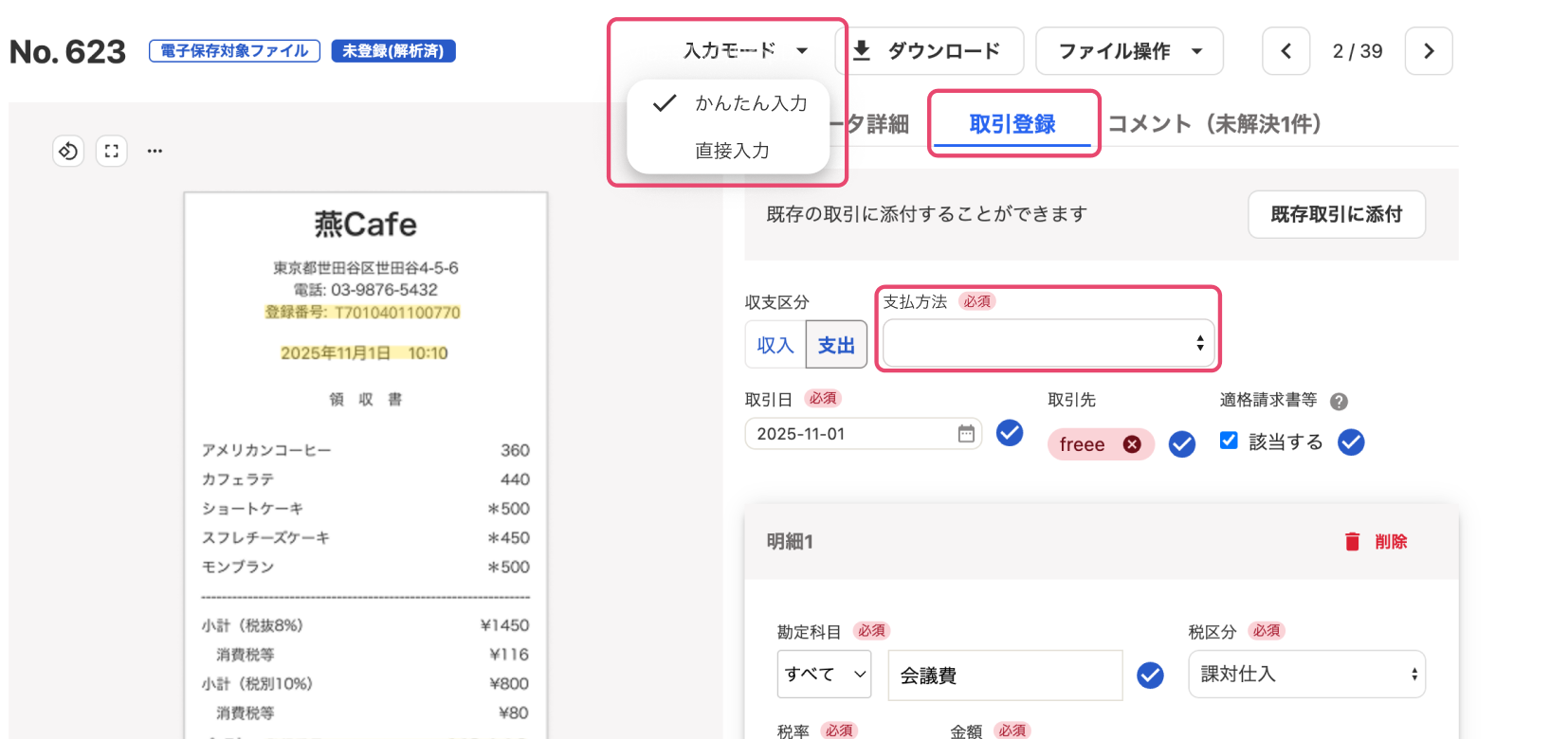Open the 税区分 課対仕入 dropdown
Screen dimensions: 1568x739
tap(1307, 675)
